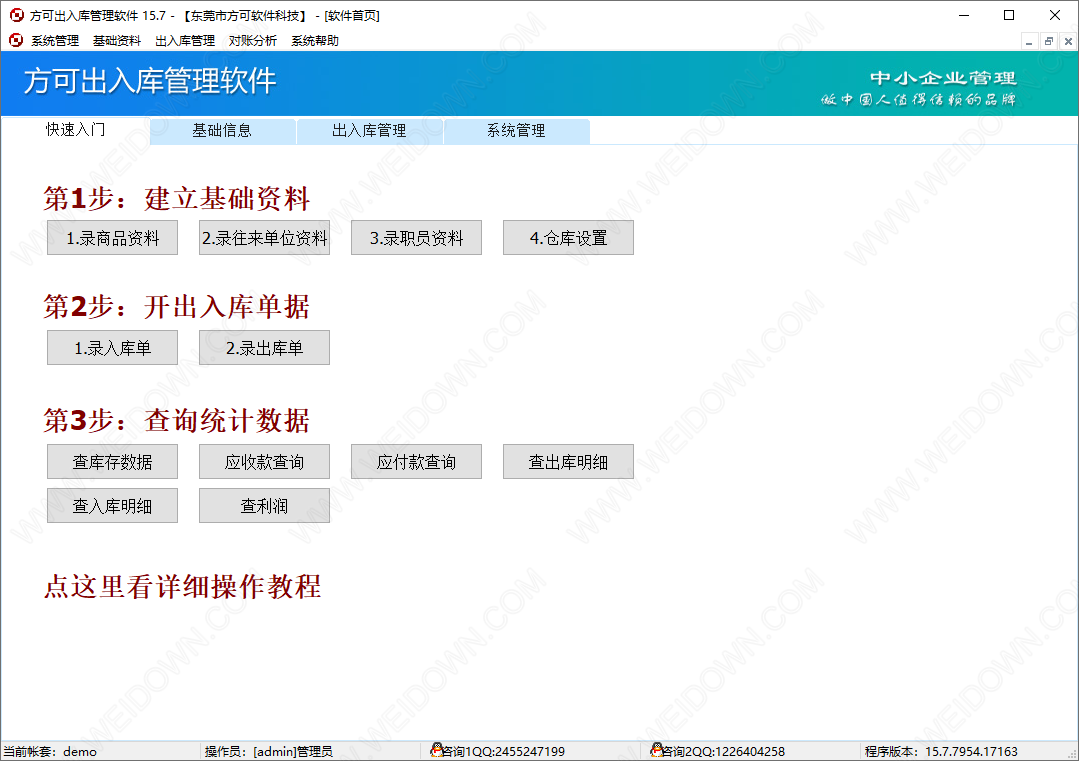
Task: Click the QQ penguin icon for 咨询1
Action: pos(436,750)
